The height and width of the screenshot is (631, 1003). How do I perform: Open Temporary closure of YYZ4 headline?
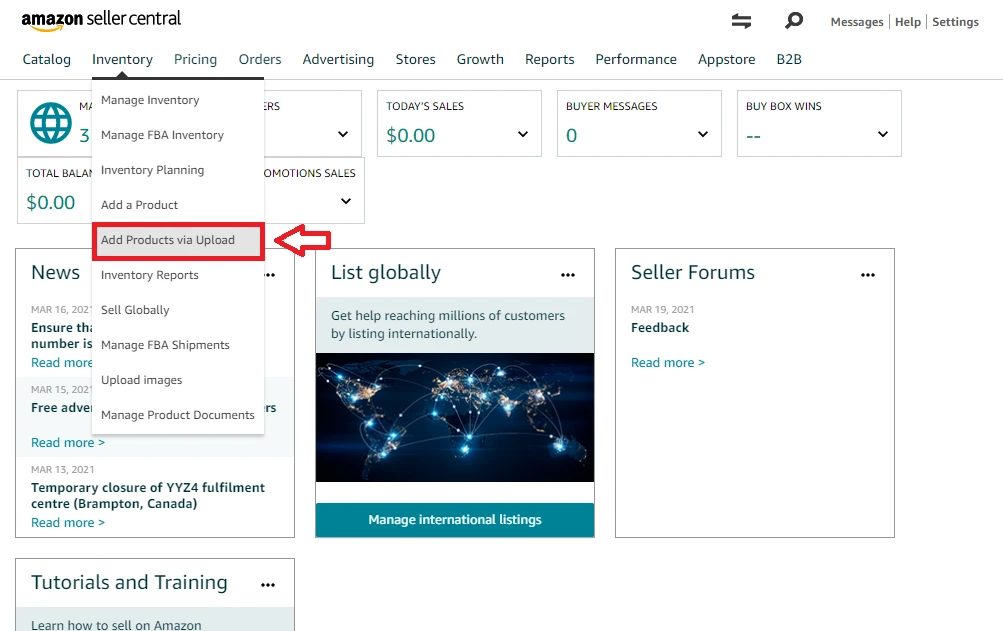click(x=148, y=495)
